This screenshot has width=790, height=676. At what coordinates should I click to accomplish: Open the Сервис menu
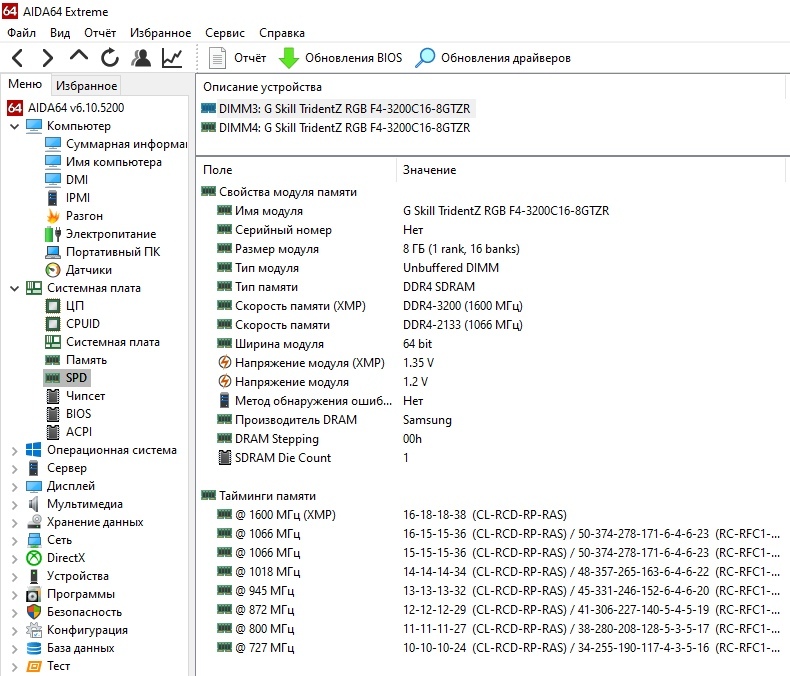pyautogui.click(x=225, y=33)
